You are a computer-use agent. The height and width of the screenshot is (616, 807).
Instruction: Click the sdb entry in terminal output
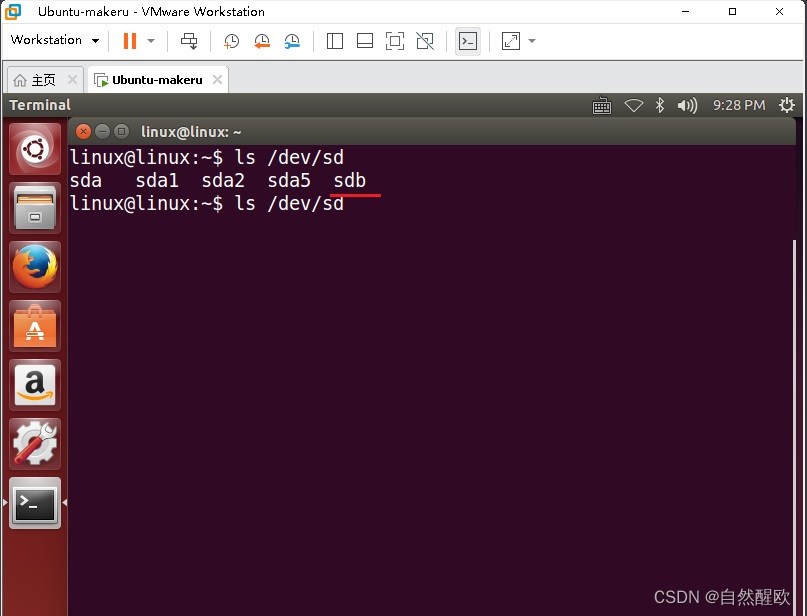tap(349, 181)
